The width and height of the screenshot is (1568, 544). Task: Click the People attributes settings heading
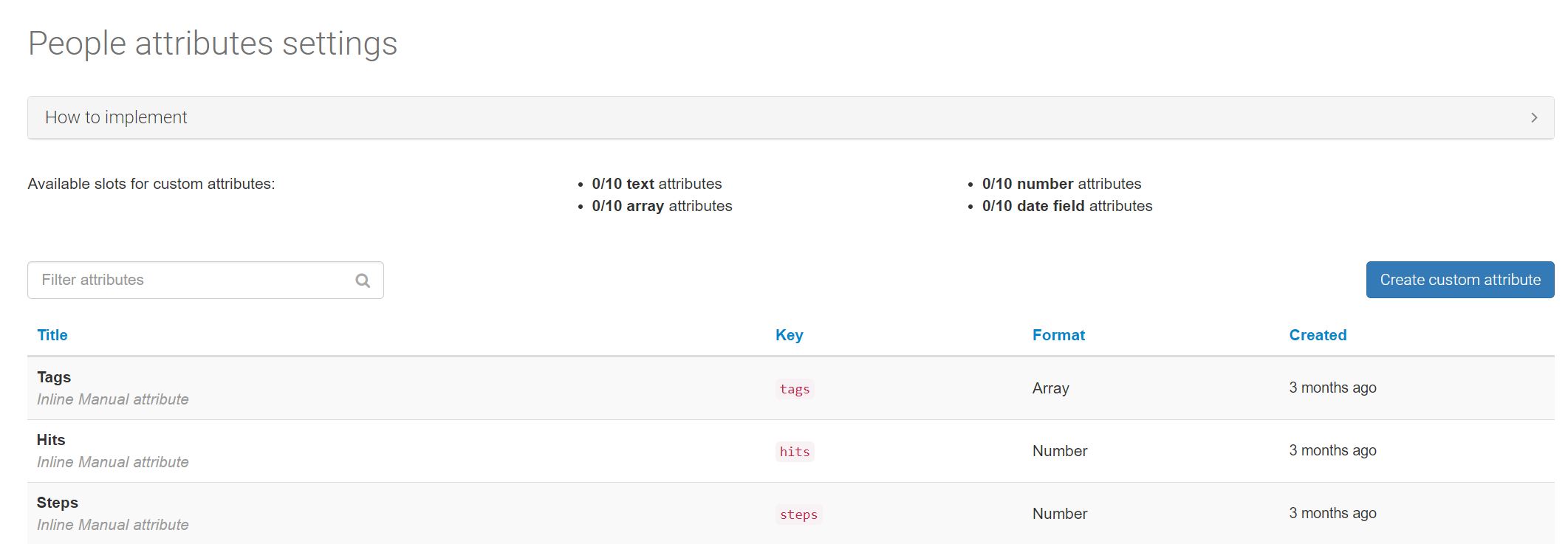point(213,43)
